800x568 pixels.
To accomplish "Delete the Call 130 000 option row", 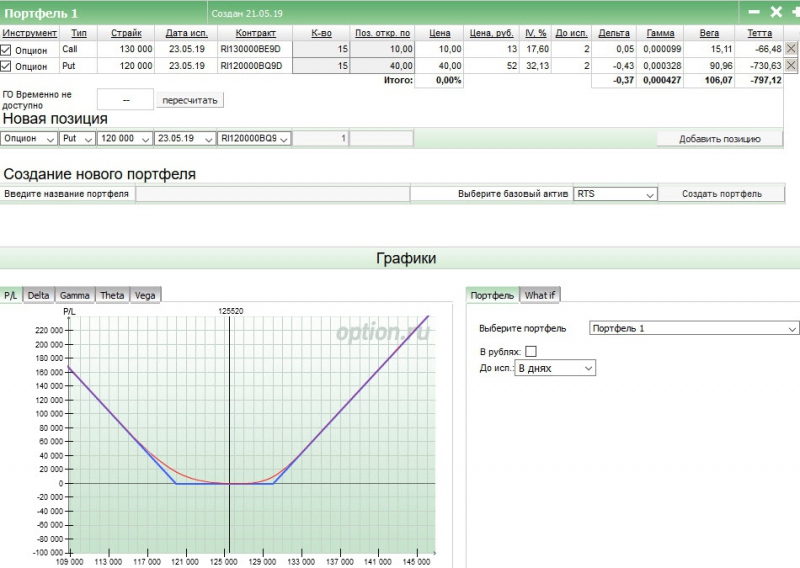I will pos(791,49).
